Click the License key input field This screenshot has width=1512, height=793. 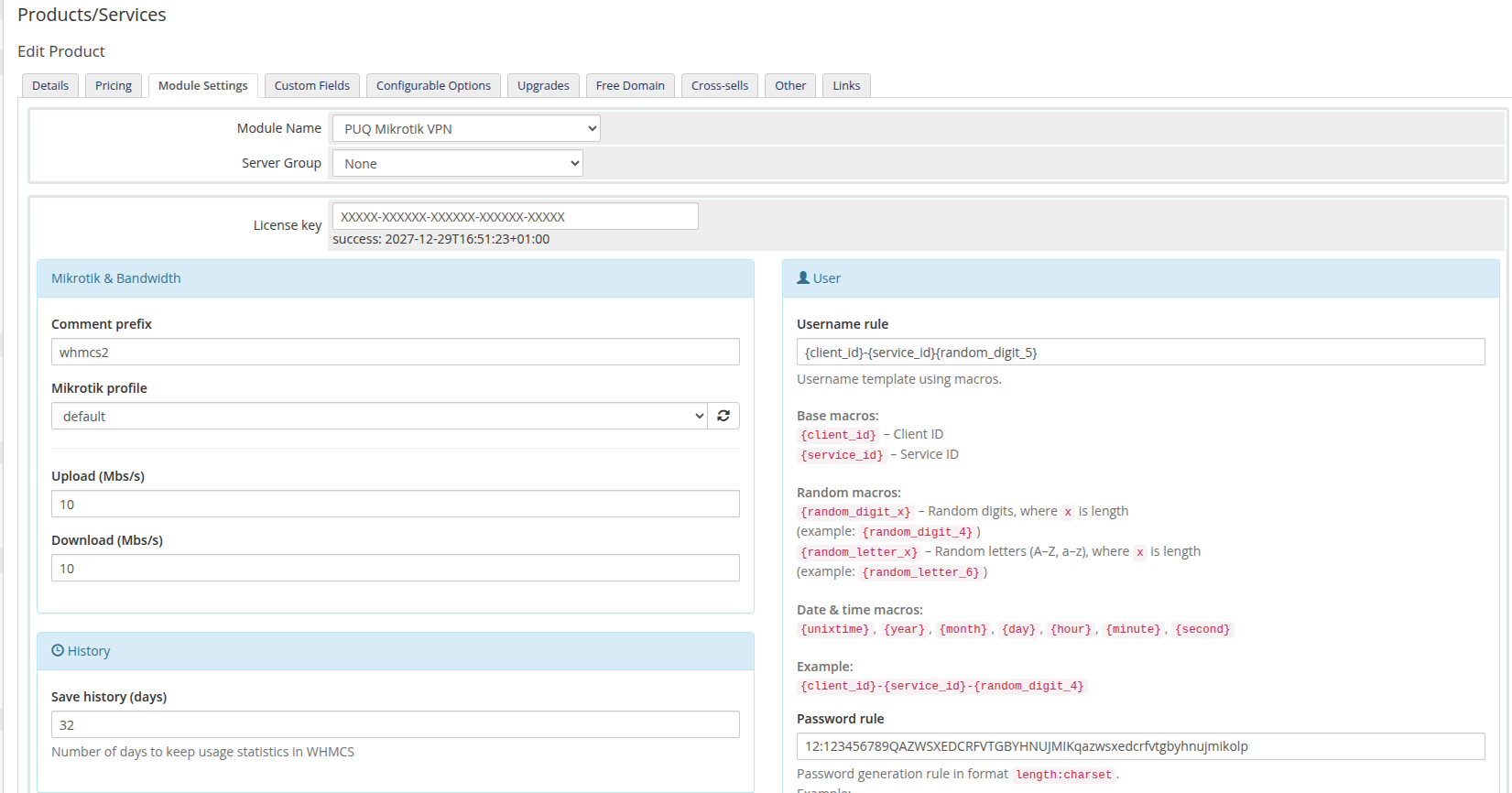click(x=515, y=216)
